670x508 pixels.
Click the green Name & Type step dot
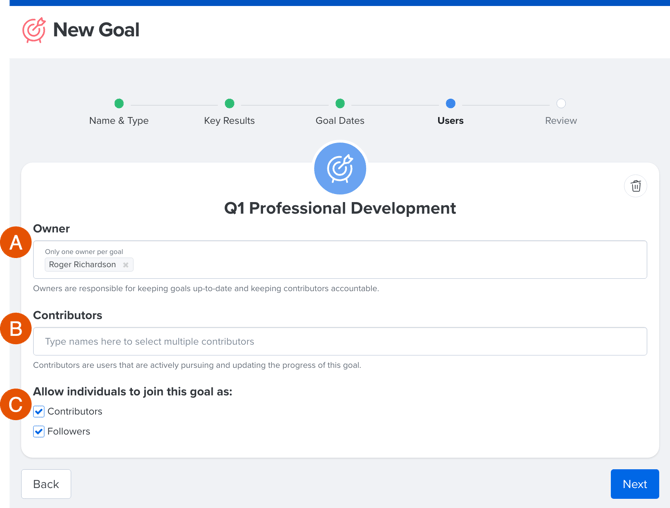coord(119,103)
